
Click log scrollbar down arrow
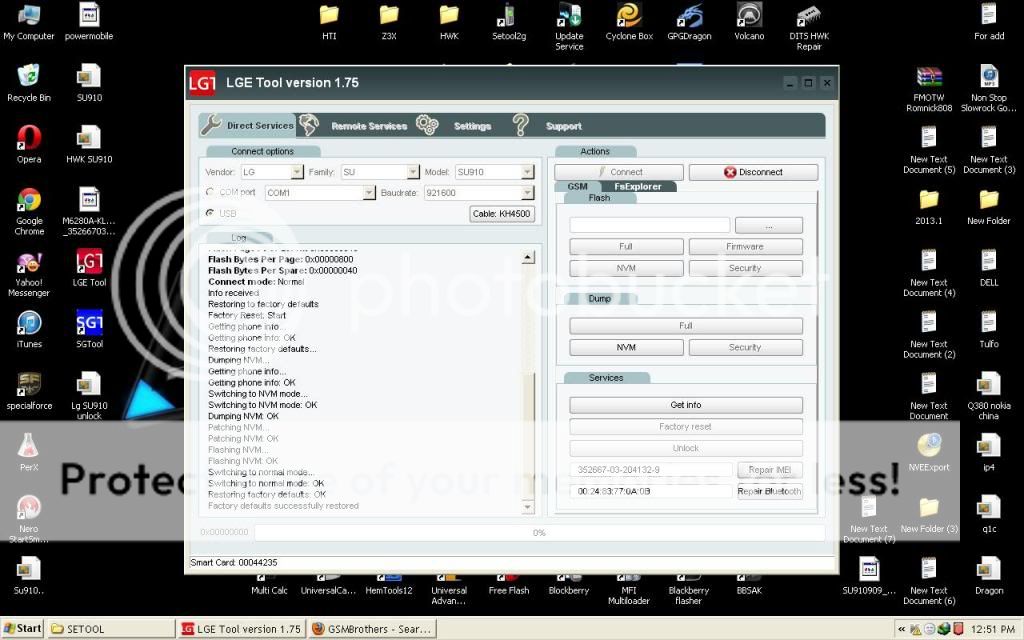528,507
